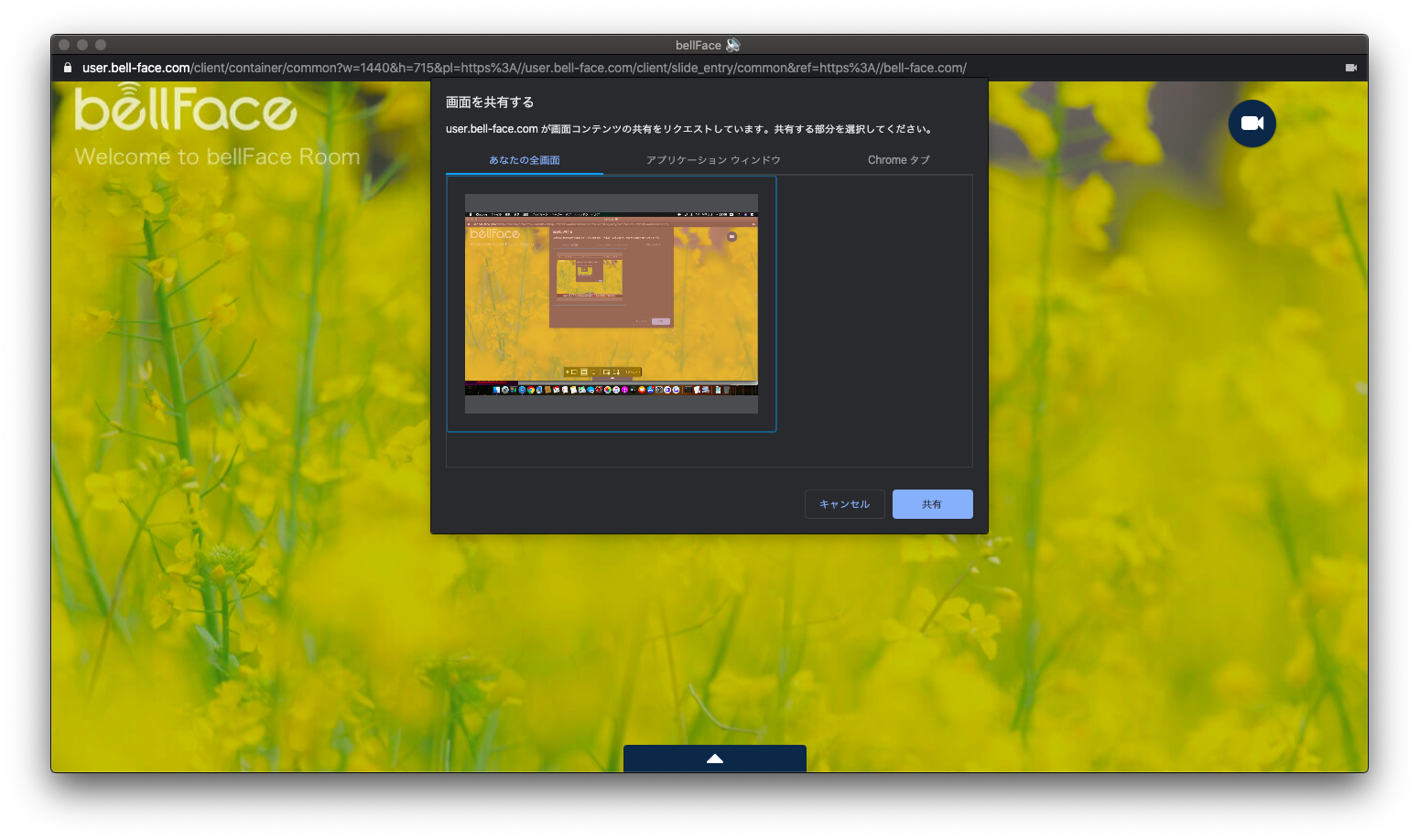Image resolution: width=1419 pixels, height=840 pixels.
Task: Click the user.bell-face.com URL in the address bar
Action: point(525,68)
